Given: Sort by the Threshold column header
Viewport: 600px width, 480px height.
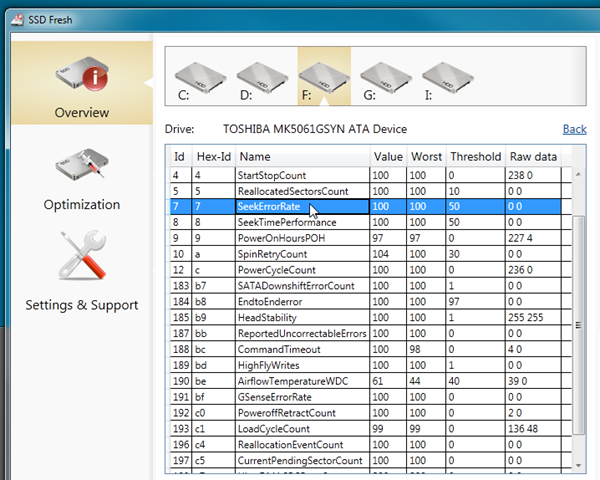Looking at the screenshot, I should point(476,157).
